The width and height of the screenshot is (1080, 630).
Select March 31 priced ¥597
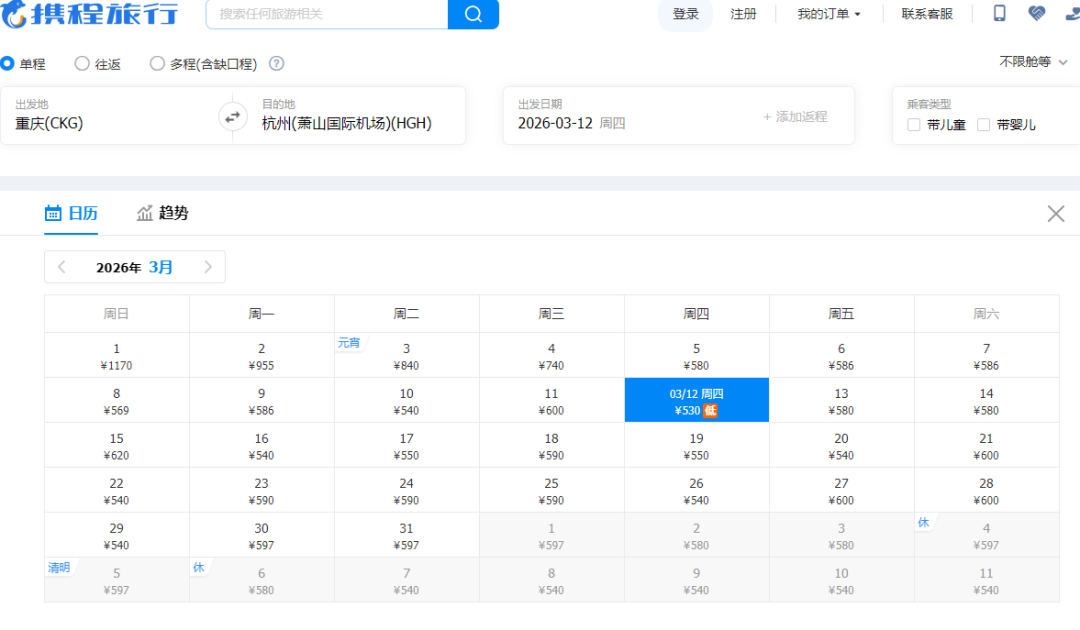click(406, 535)
